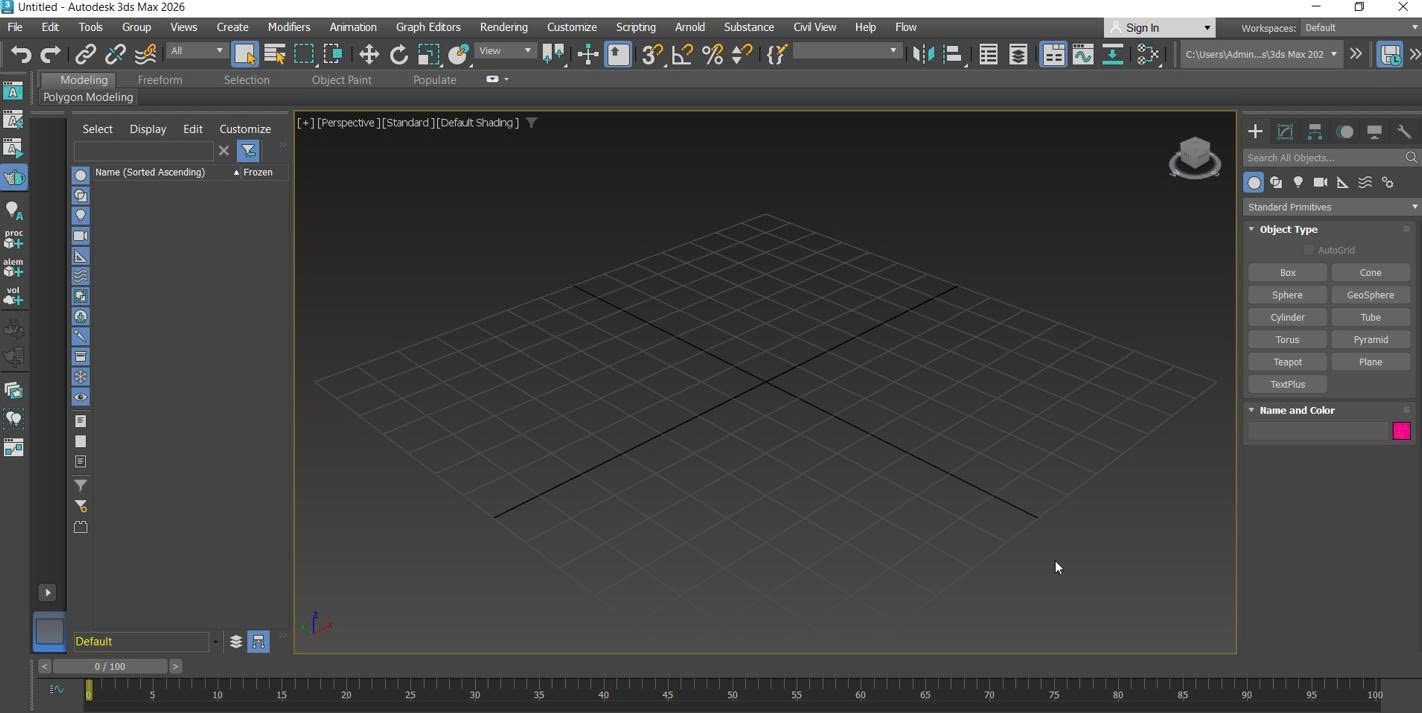Open the Motion command panel
Screen dimensions: 1422x713
pyautogui.click(x=1345, y=132)
